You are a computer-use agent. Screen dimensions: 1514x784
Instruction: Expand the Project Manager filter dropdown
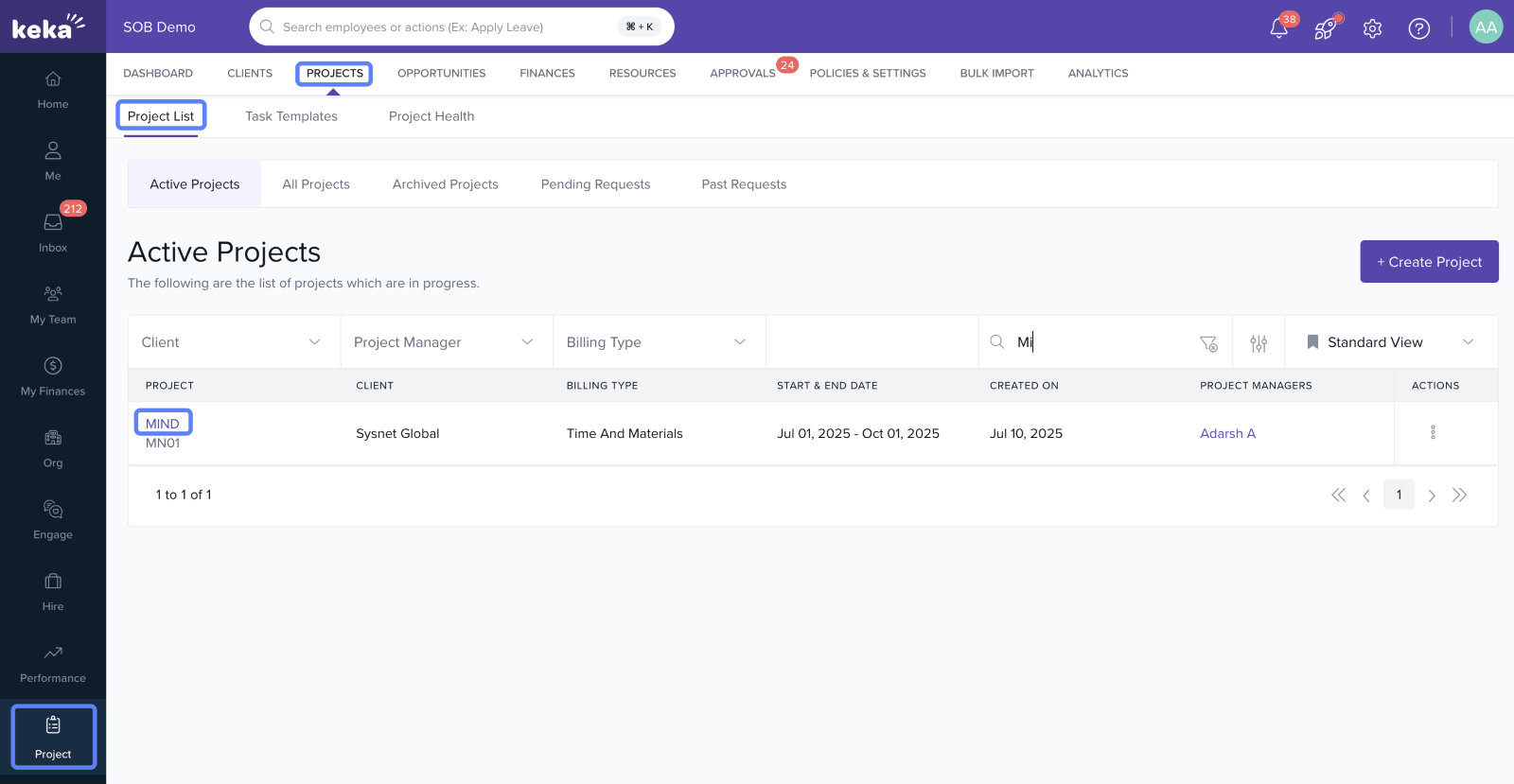pos(445,342)
